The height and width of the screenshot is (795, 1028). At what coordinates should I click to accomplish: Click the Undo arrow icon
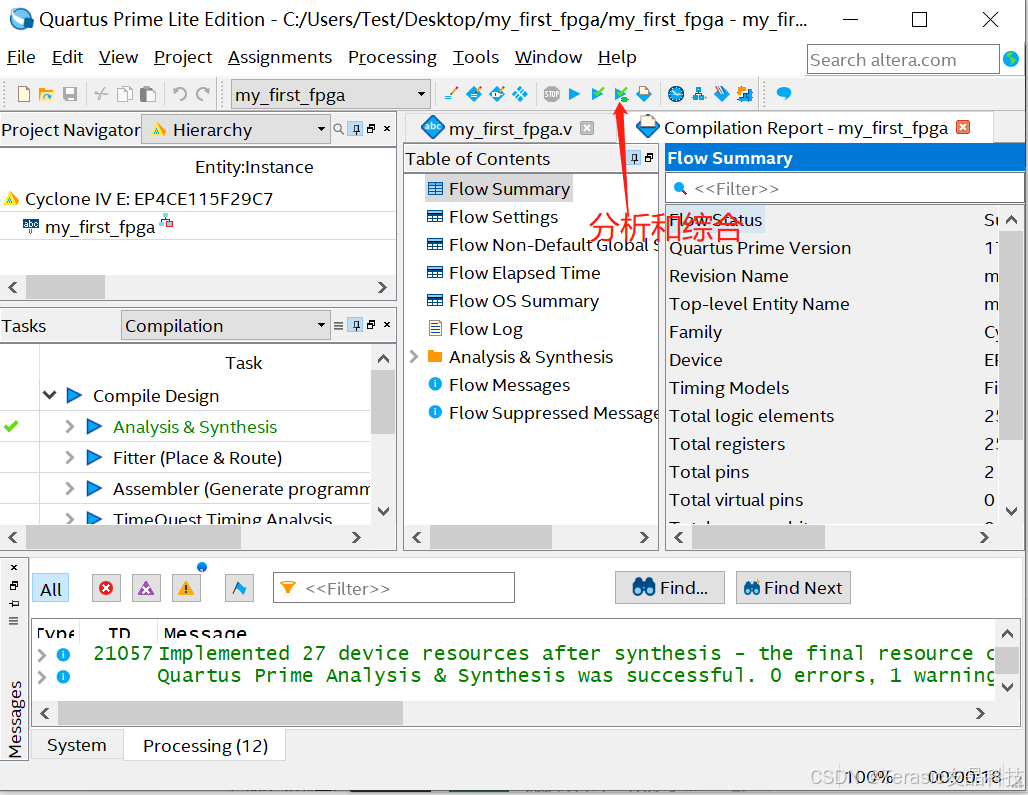click(x=180, y=94)
